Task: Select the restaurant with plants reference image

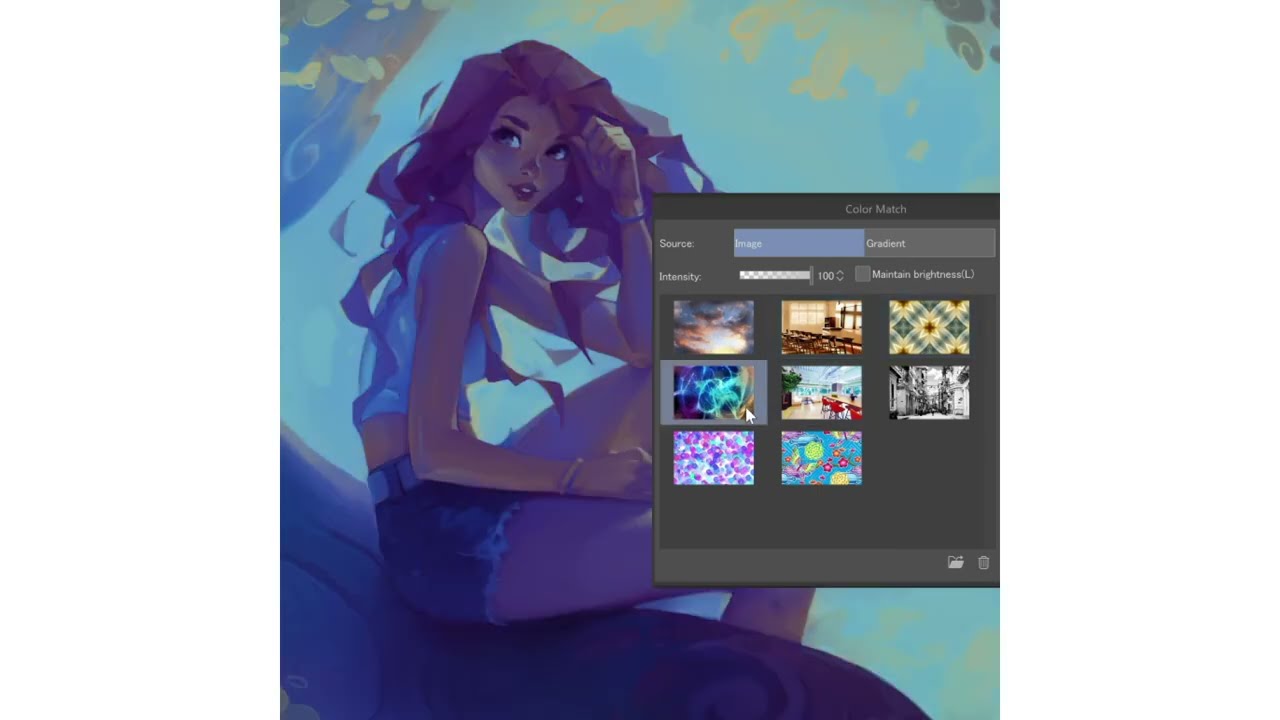Action: tap(821, 392)
